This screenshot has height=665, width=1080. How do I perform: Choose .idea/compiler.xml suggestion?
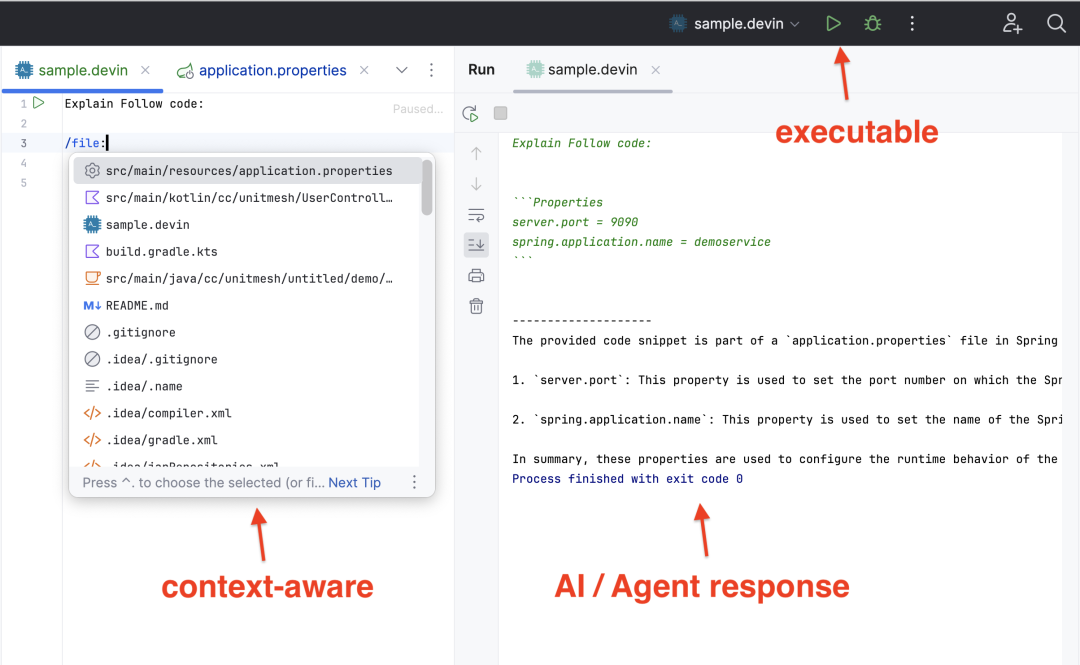coord(247,413)
